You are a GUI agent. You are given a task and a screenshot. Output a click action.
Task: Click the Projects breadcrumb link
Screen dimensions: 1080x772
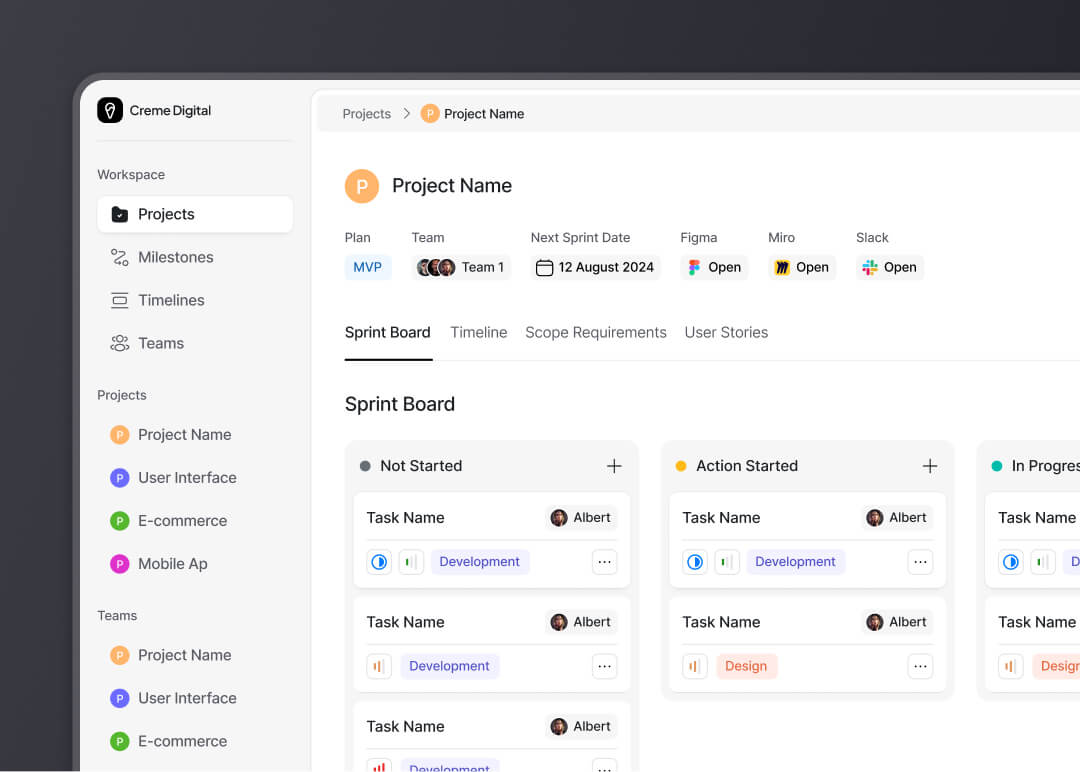[366, 114]
